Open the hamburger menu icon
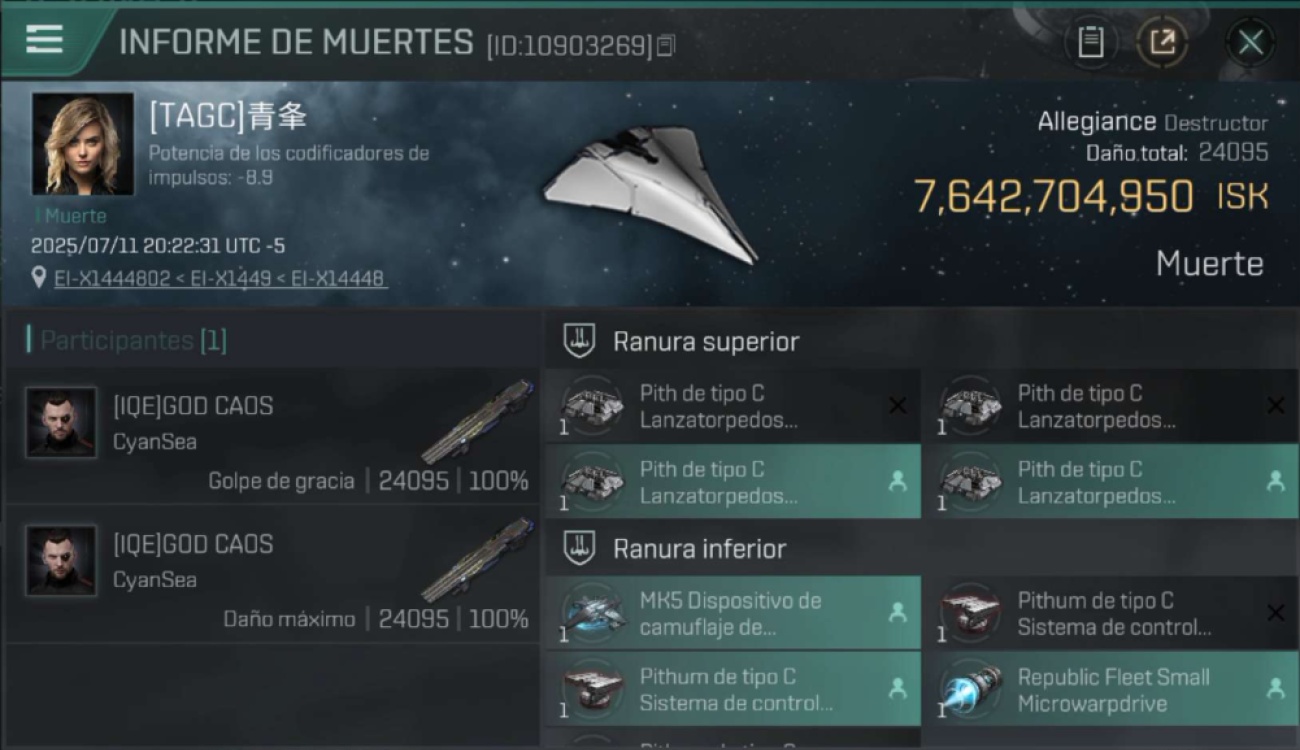The image size is (1300, 750). coord(44,39)
